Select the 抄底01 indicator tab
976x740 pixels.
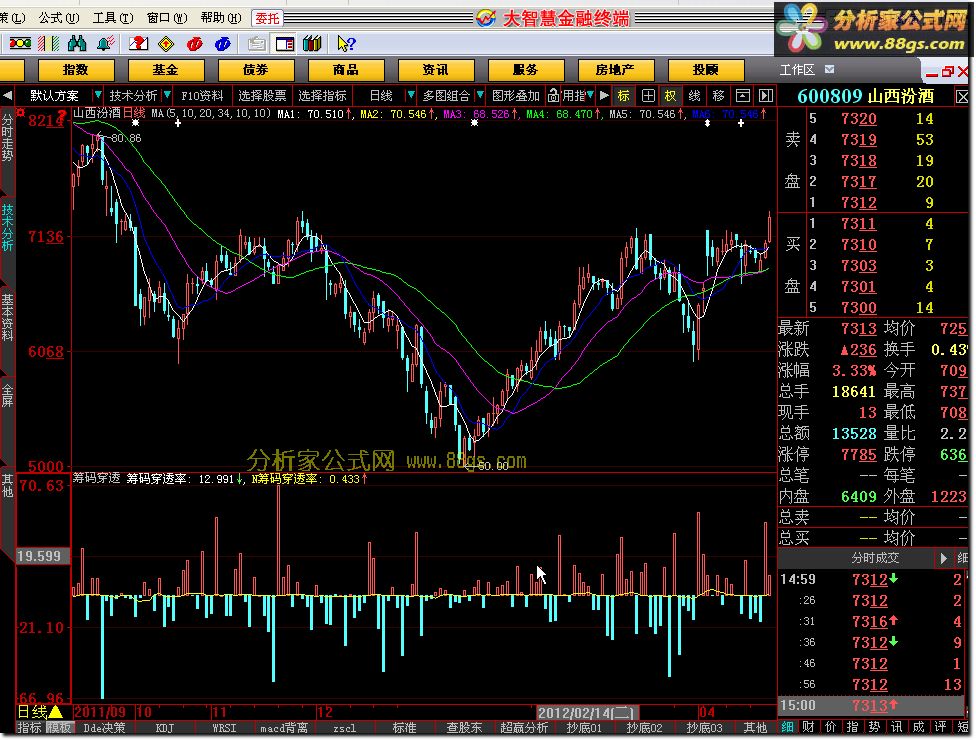[584, 728]
